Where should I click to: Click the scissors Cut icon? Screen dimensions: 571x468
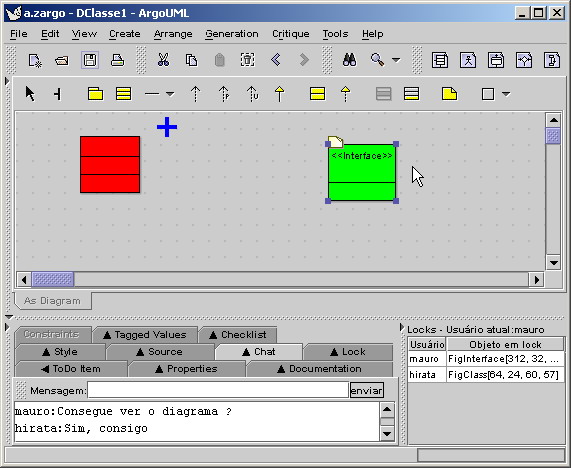tap(164, 60)
